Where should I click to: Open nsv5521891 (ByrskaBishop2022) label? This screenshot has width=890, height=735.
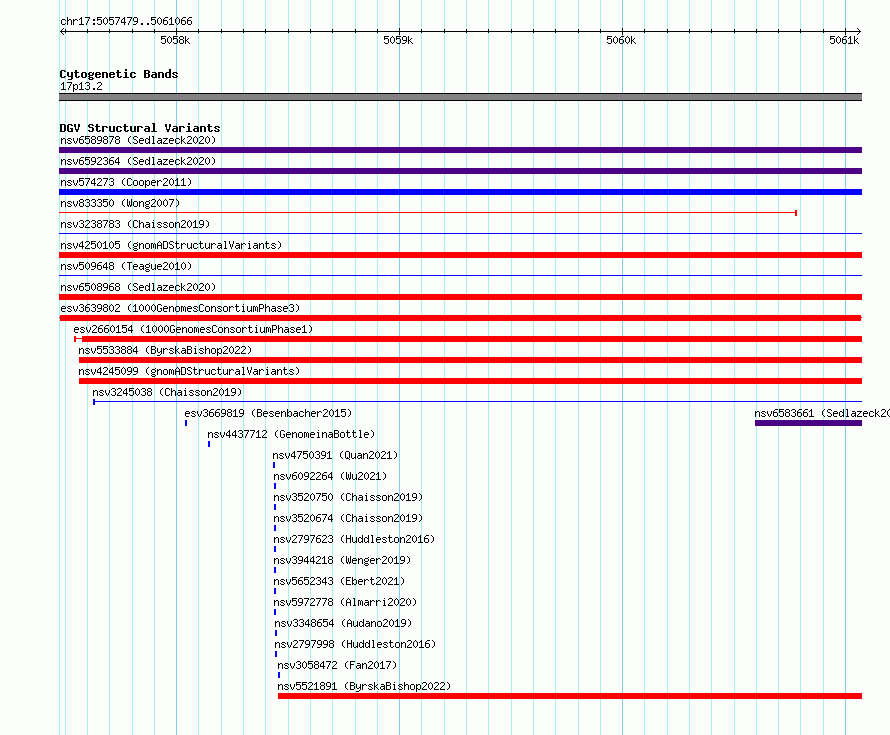tap(364, 686)
